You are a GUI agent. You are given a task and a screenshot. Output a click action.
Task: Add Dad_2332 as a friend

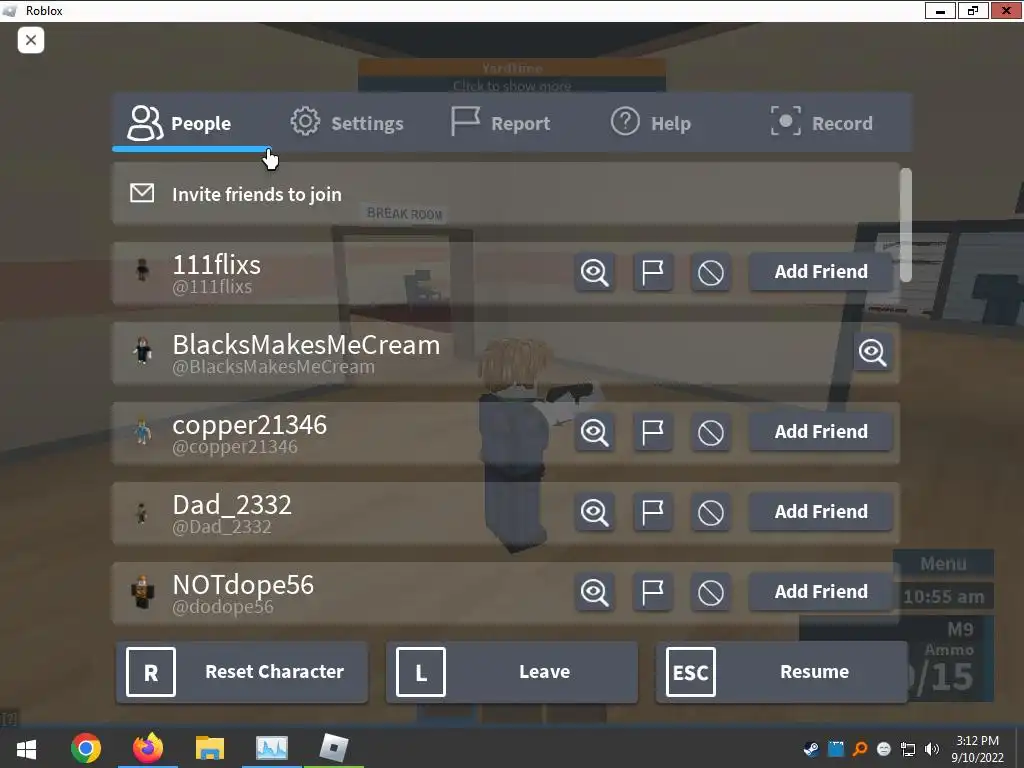(821, 512)
